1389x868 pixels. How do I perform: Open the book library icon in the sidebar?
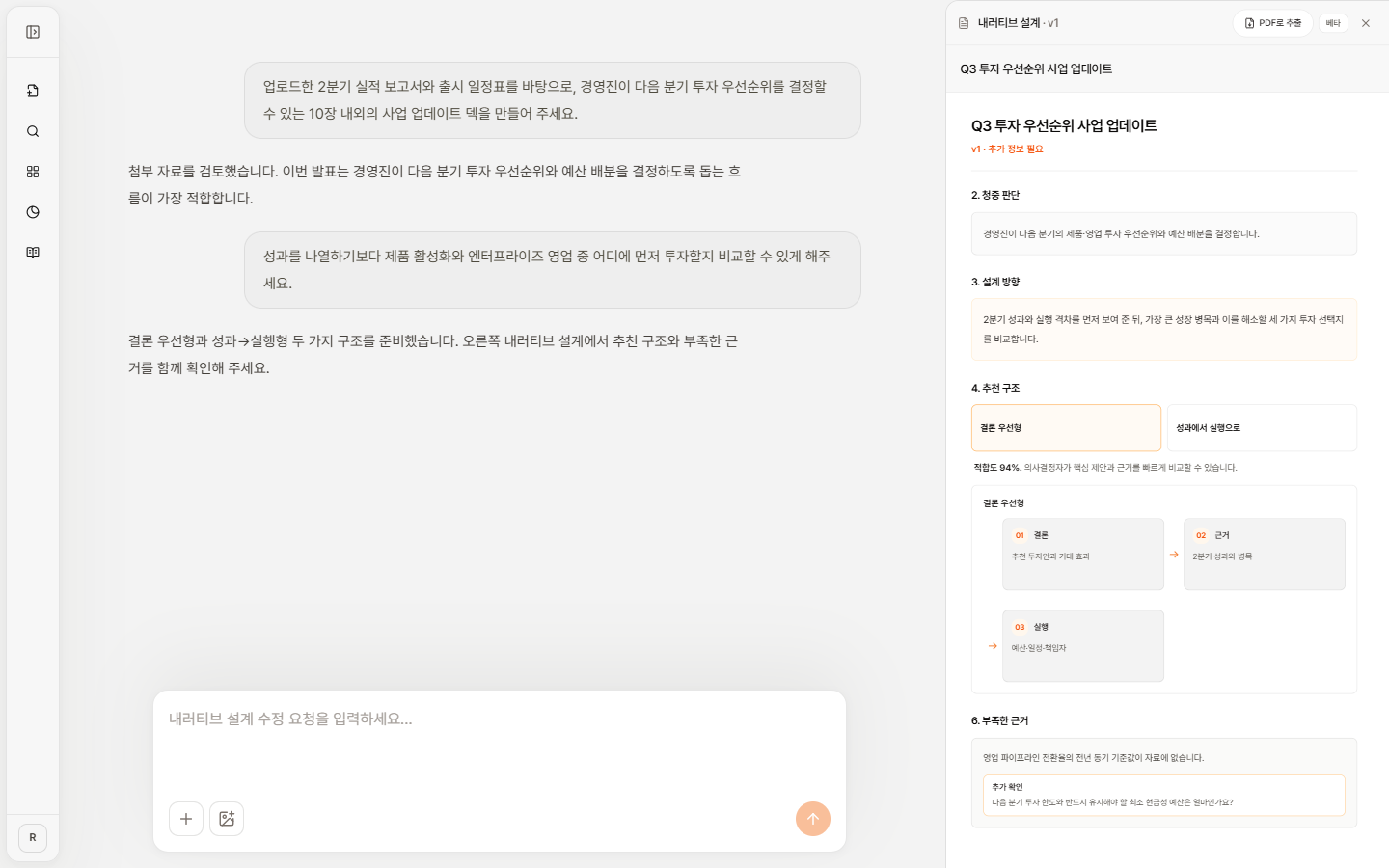(x=33, y=253)
